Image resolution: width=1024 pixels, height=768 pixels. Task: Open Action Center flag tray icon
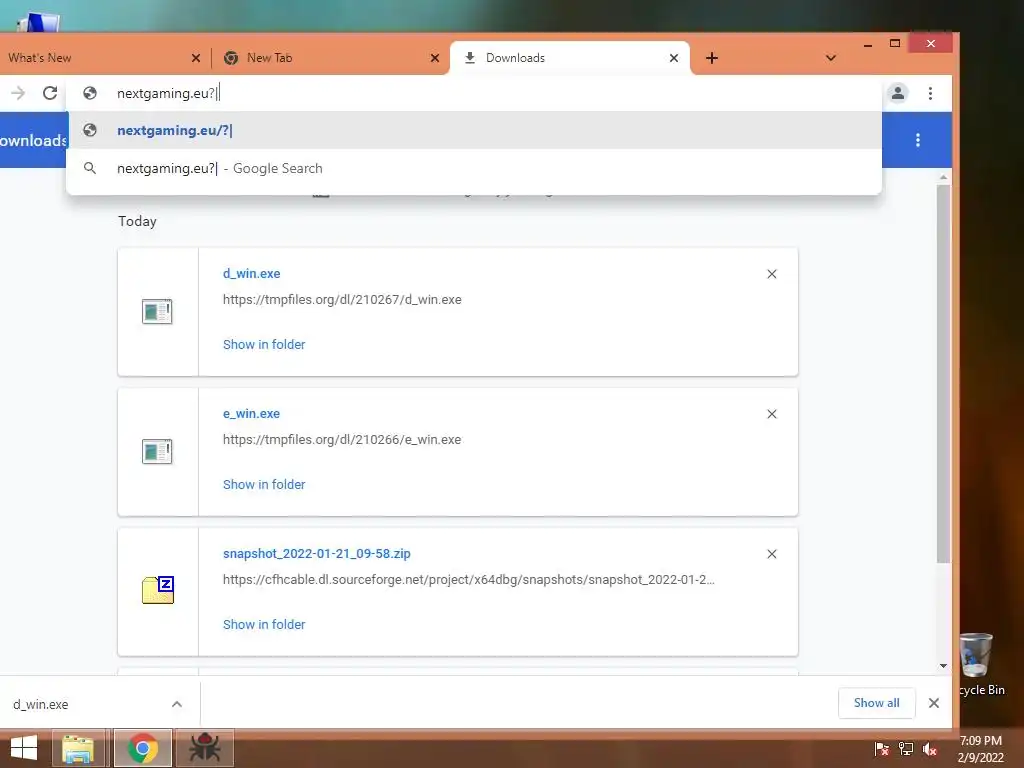coord(882,749)
